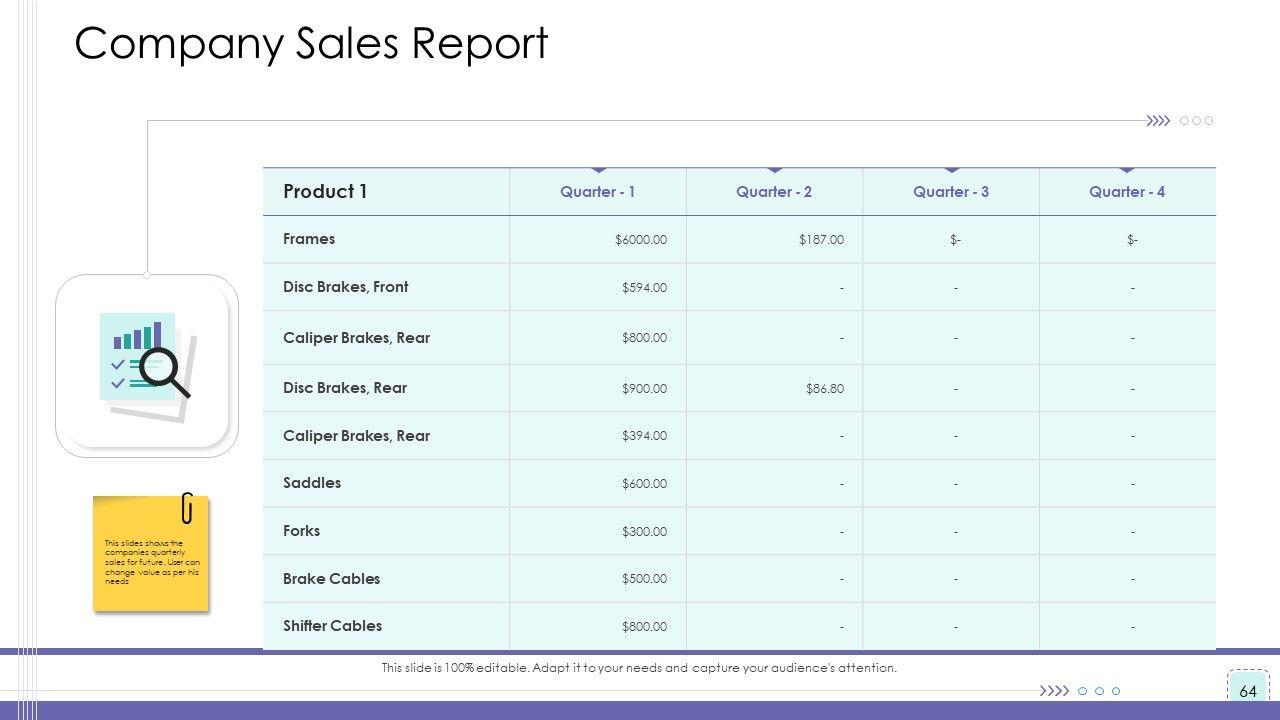Select the $187.00 Frames Quarter 2 cell

(x=821, y=240)
